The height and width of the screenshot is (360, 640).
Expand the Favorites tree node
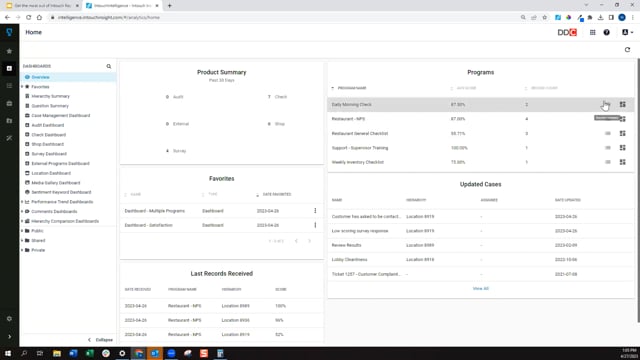pyautogui.click(x=22, y=87)
